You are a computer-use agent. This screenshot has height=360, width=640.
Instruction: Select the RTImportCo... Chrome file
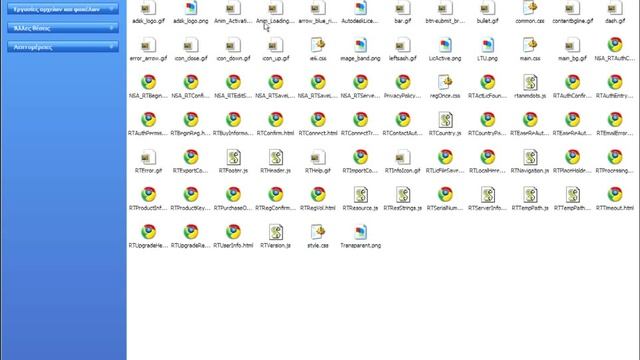click(x=360, y=157)
